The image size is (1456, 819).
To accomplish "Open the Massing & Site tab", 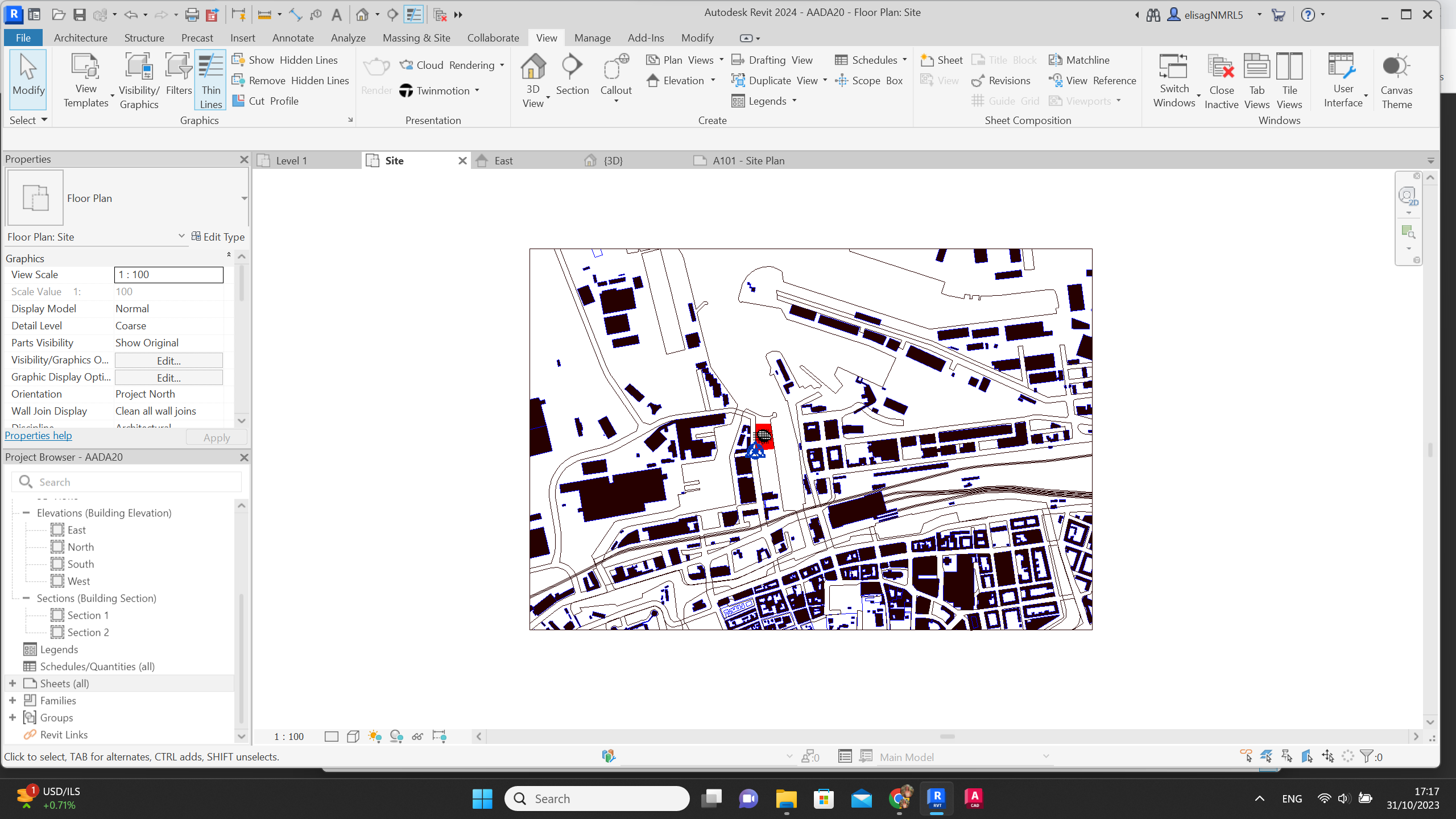I will pos(416,38).
